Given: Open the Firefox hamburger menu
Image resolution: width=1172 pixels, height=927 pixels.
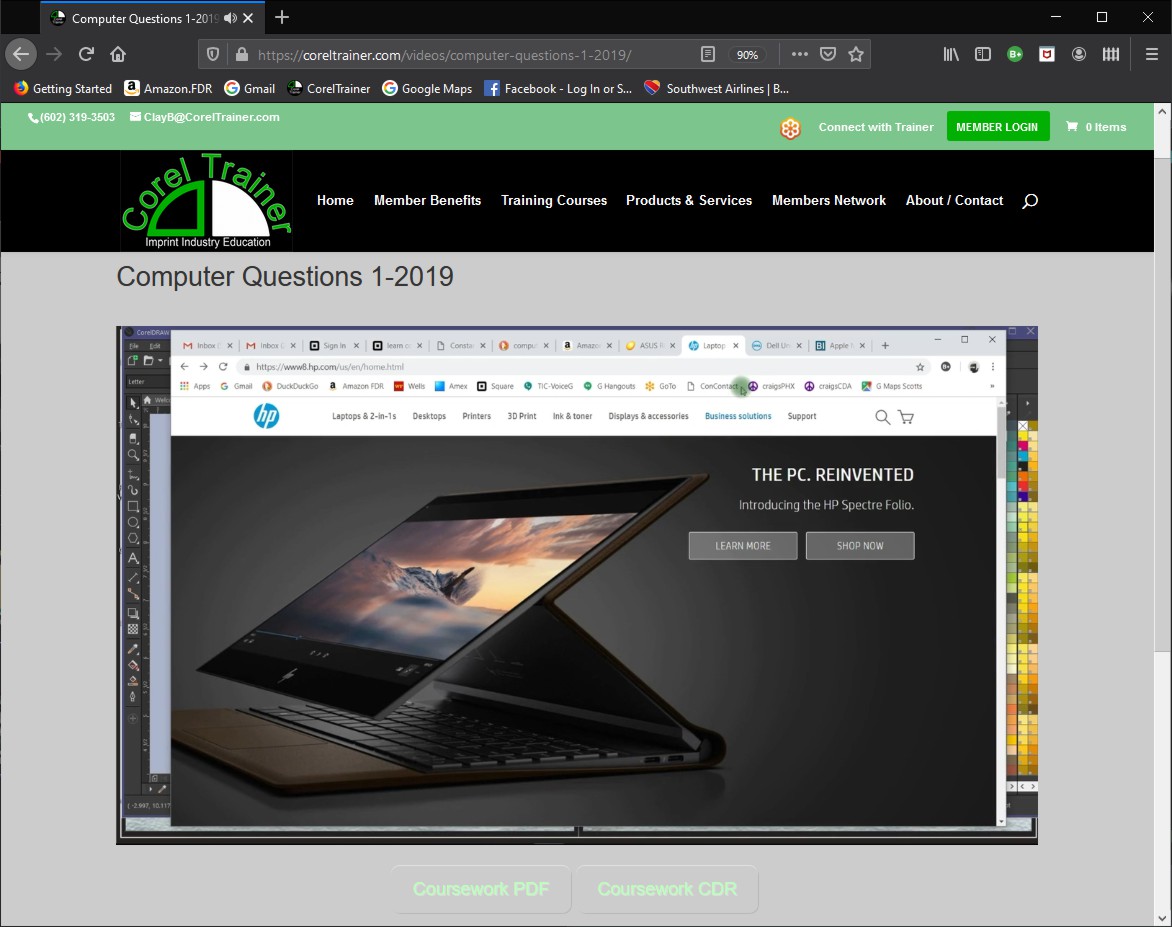Looking at the screenshot, I should [x=1152, y=54].
